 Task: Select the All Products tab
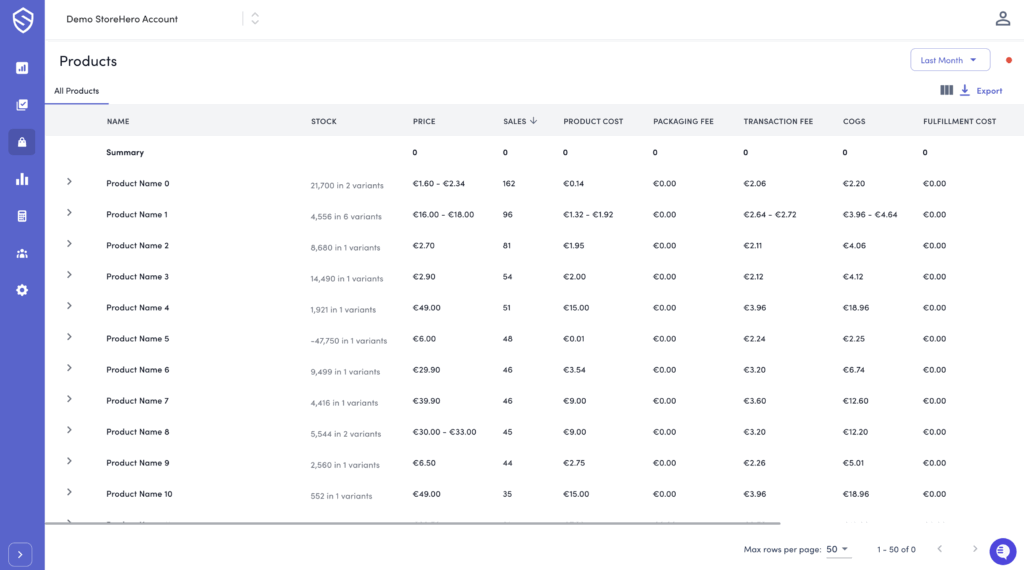click(76, 91)
